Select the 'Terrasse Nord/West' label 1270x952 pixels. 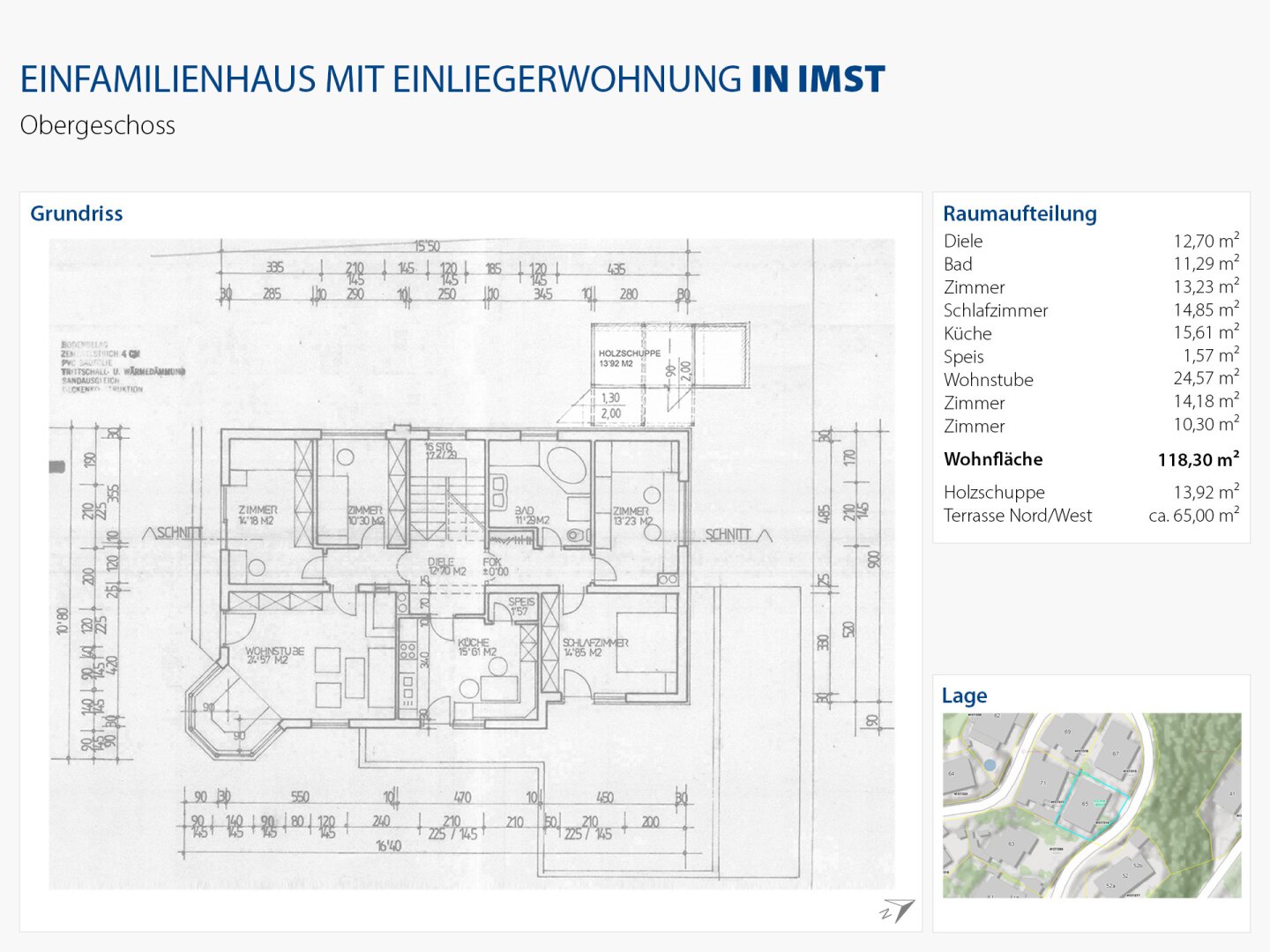pyautogui.click(x=1018, y=516)
